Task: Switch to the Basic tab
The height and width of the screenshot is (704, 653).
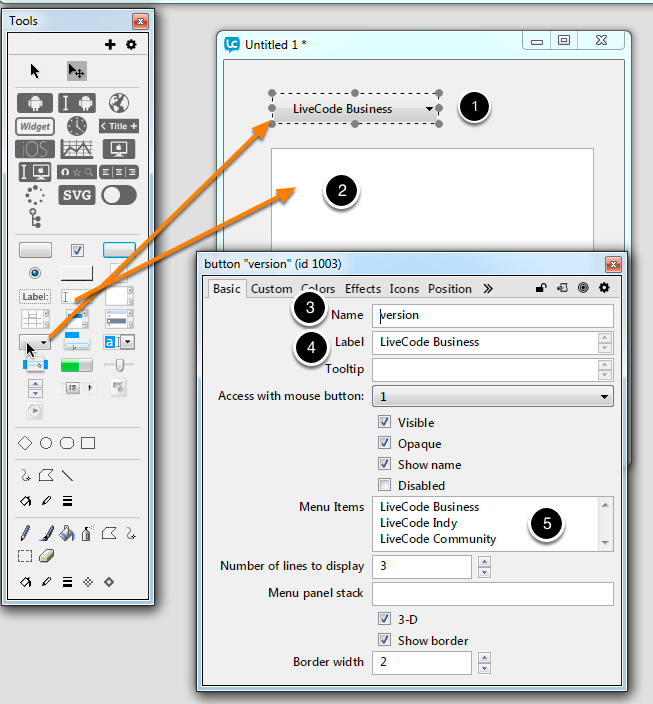Action: 227,289
